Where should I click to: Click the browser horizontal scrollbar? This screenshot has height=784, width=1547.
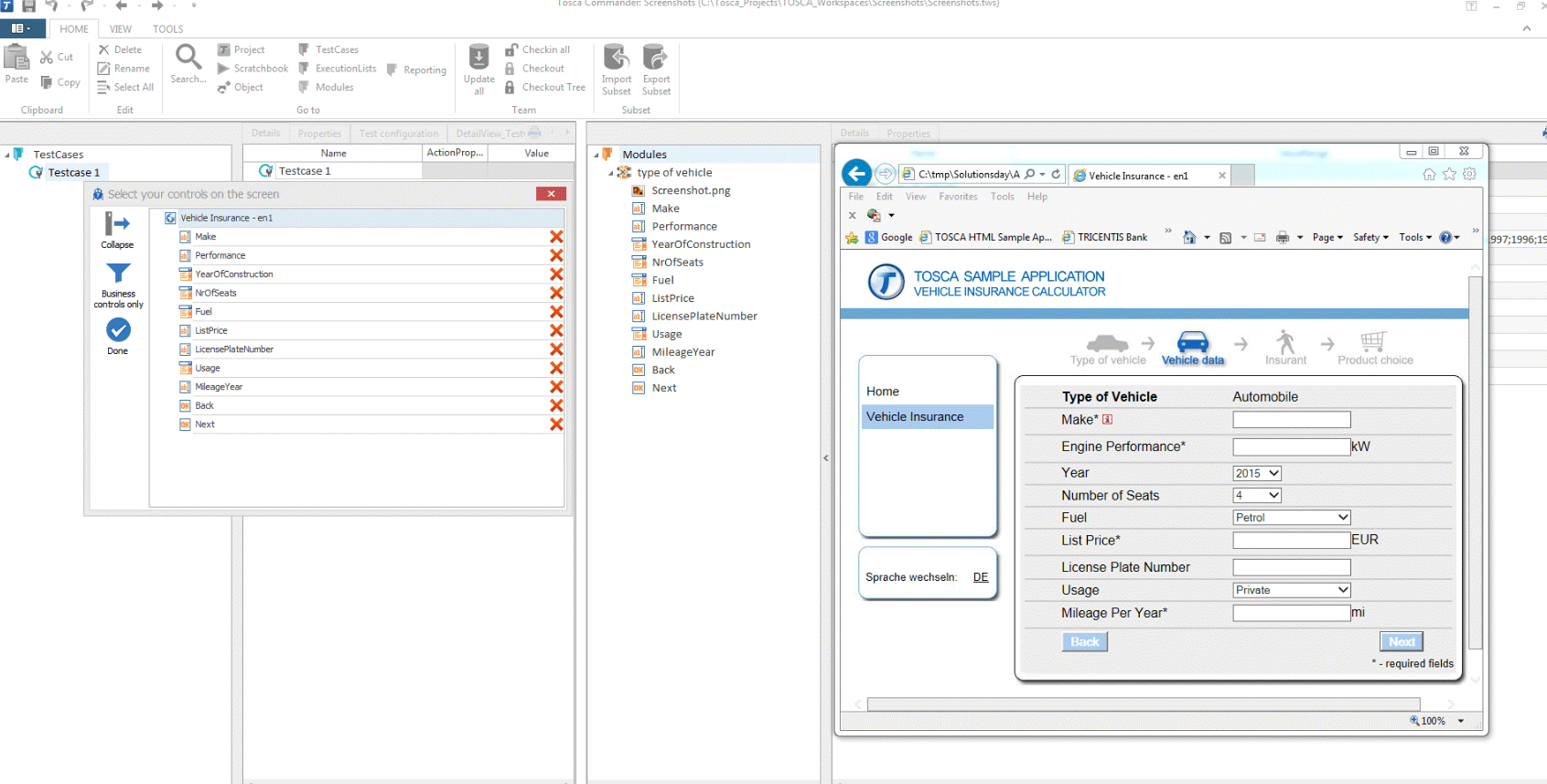(1144, 704)
